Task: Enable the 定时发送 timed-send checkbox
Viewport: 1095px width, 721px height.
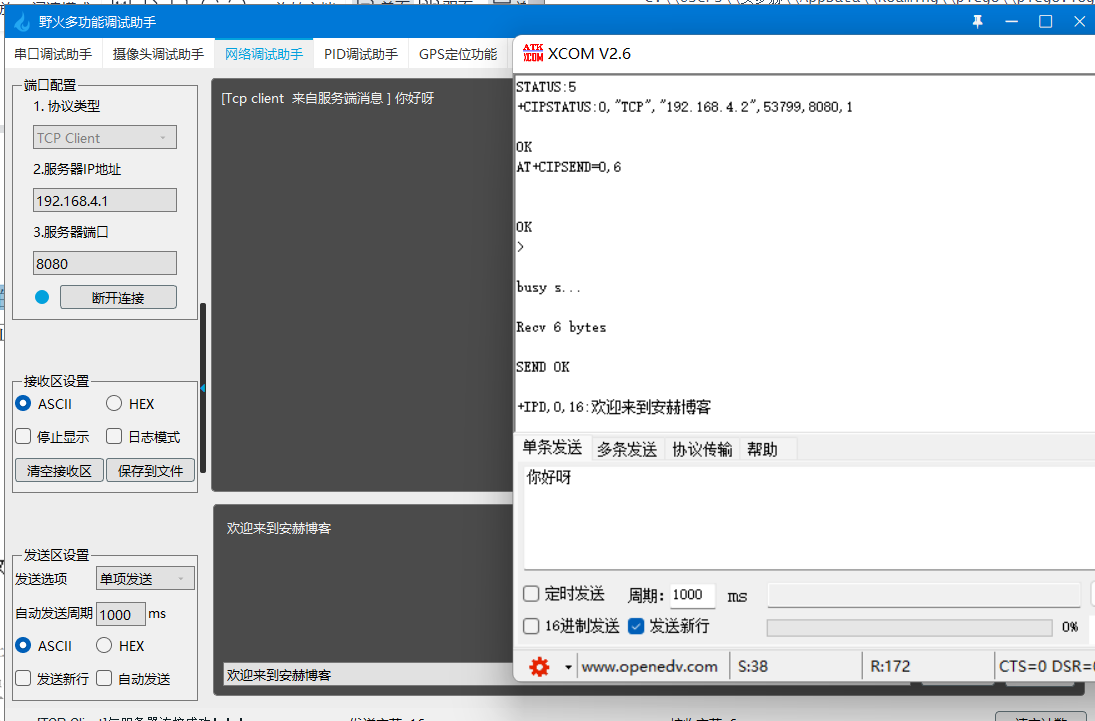Action: pos(531,593)
